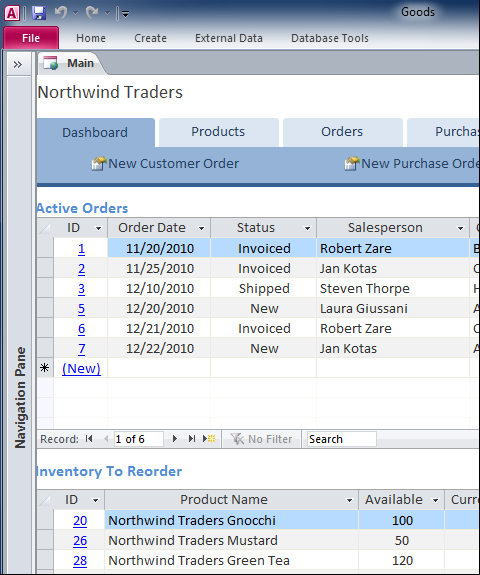Image resolution: width=480 pixels, height=575 pixels.
Task: Open the Customize Quick Access Toolbar menu
Action: 125,14
